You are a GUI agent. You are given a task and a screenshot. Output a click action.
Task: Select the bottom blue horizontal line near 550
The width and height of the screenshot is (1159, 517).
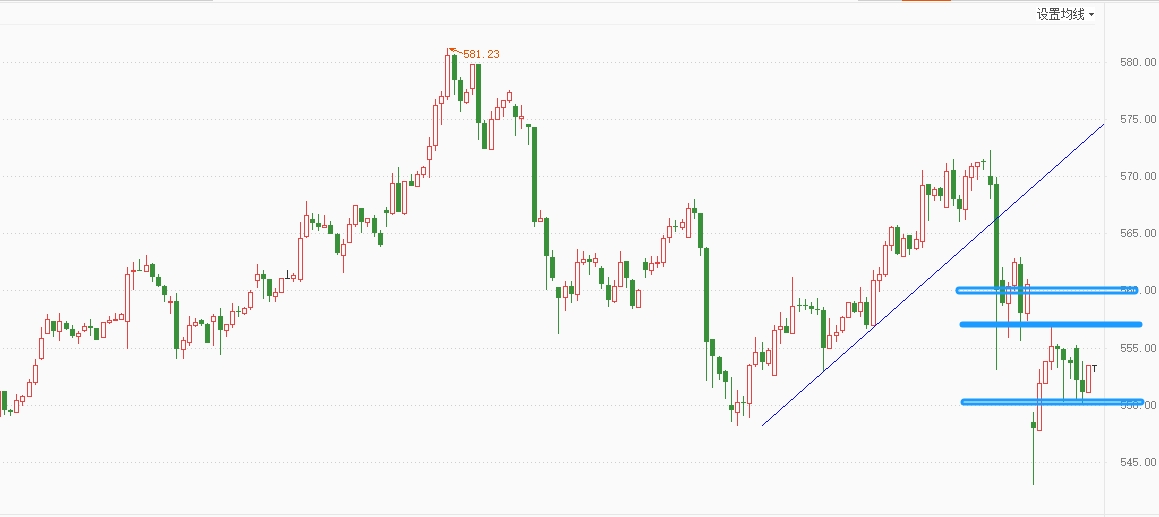coord(1052,402)
